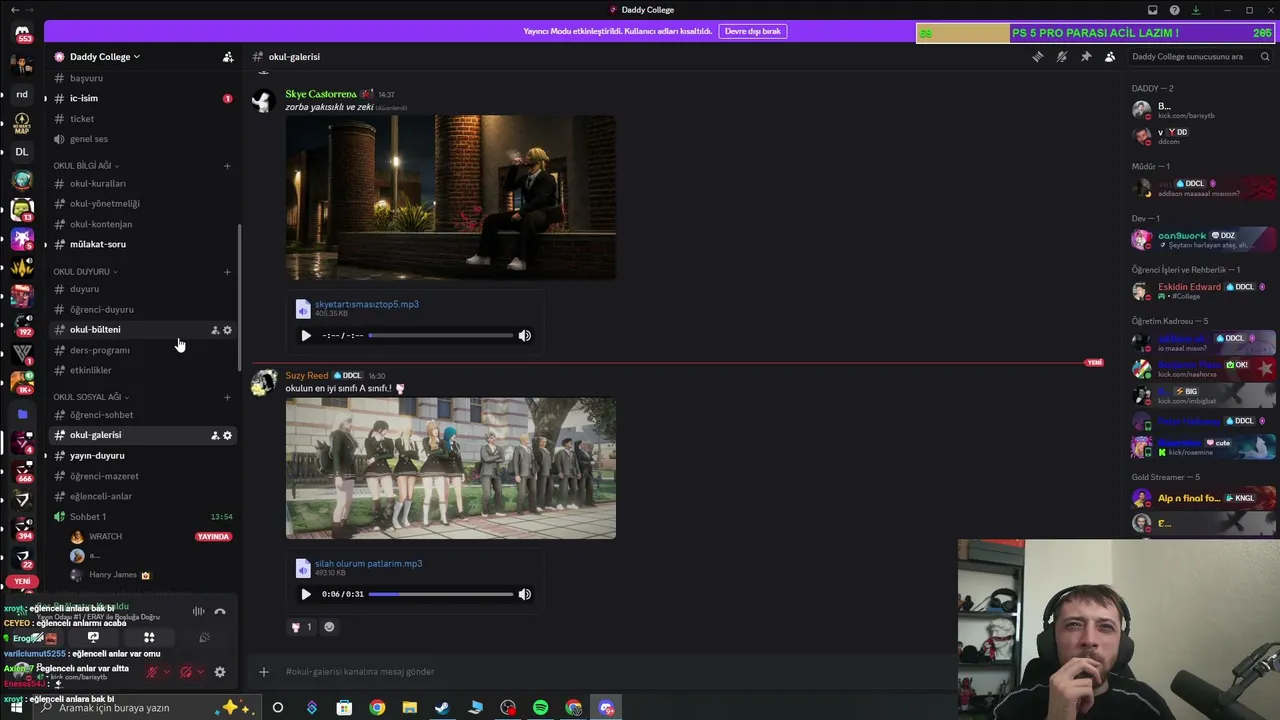Show pinned messages
1280x720 pixels.
pyautogui.click(x=1086, y=57)
